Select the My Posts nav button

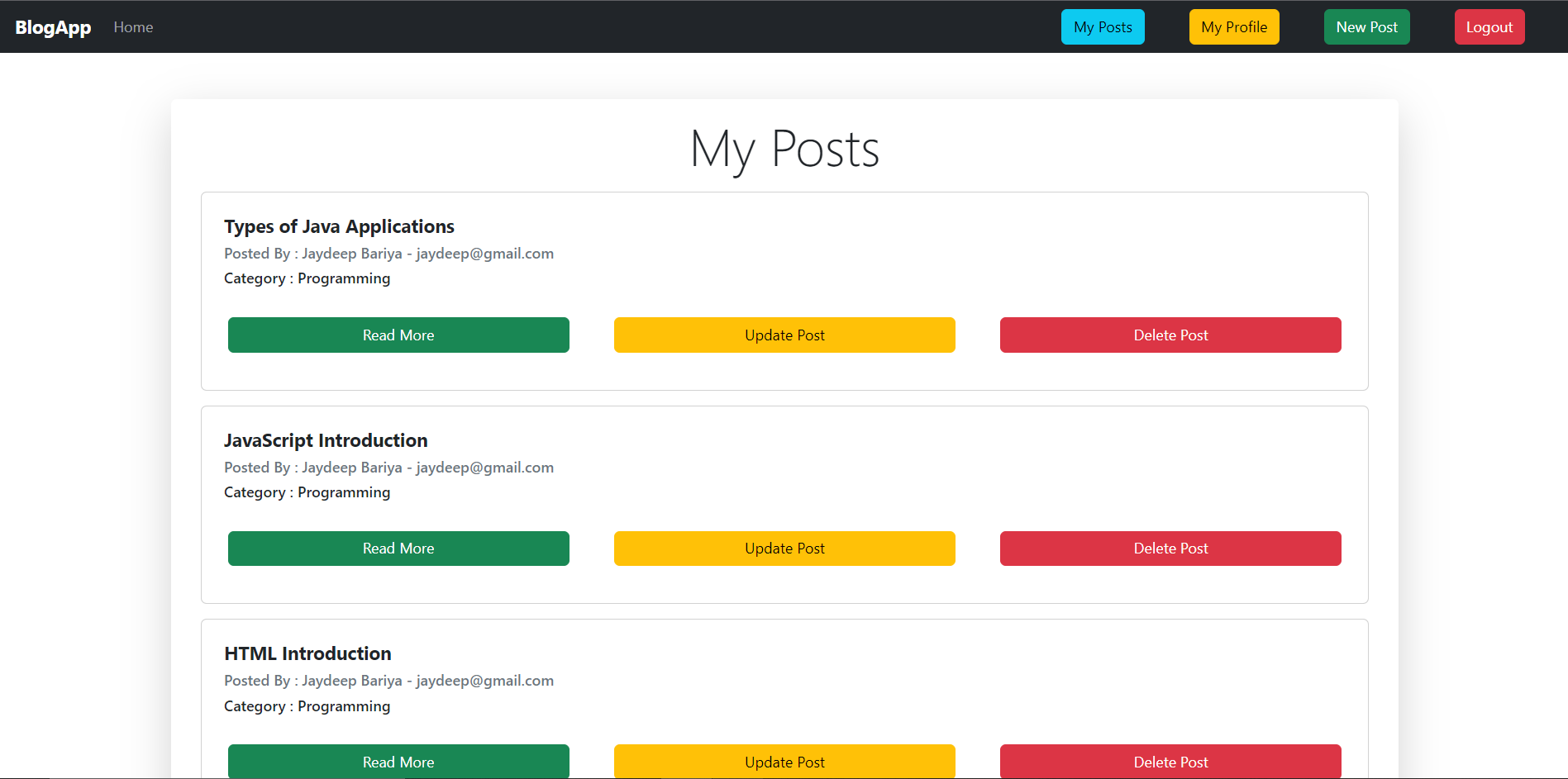click(x=1103, y=26)
